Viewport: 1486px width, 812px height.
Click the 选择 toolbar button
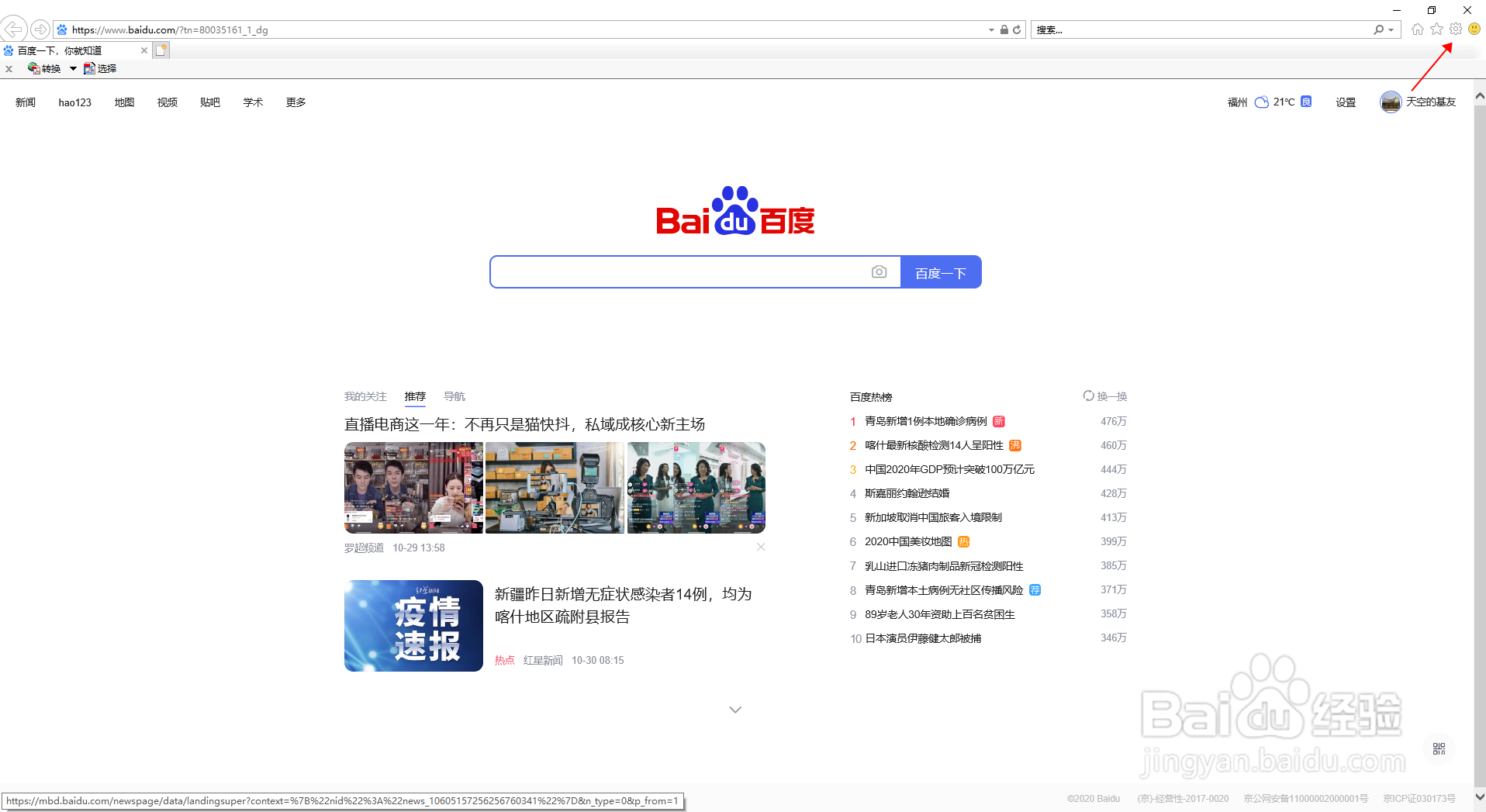tap(100, 68)
